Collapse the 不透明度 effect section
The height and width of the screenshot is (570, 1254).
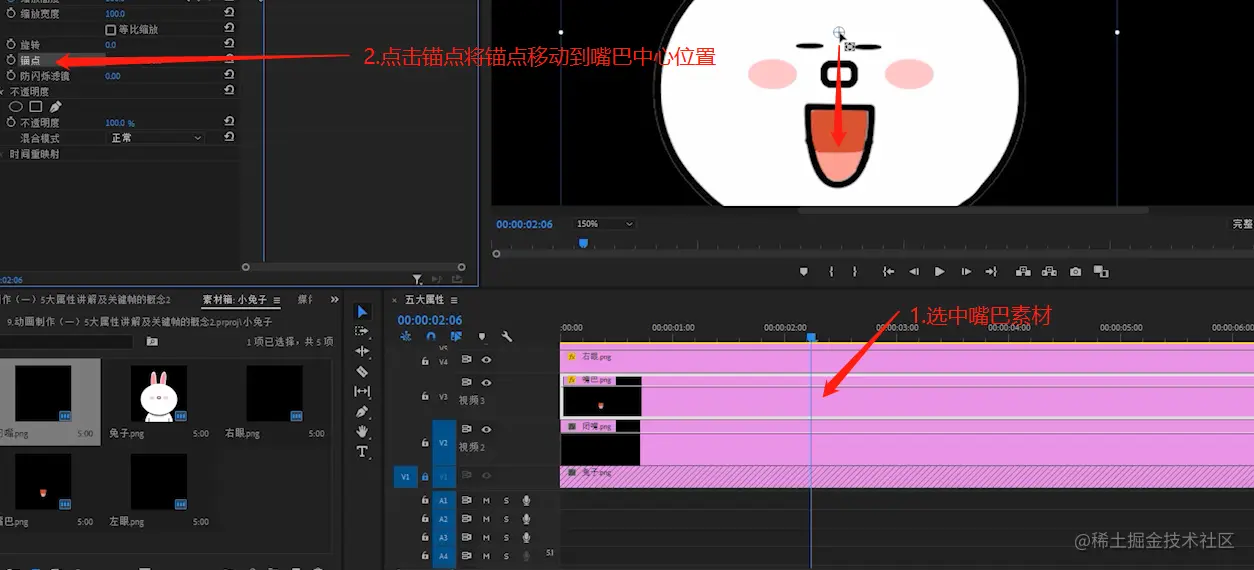3,91
